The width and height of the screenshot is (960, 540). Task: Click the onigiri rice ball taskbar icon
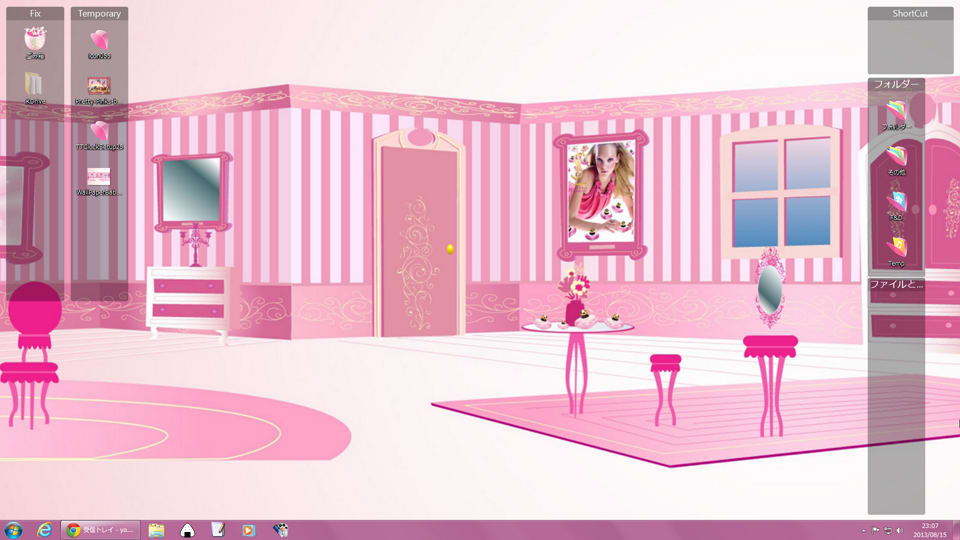[187, 530]
